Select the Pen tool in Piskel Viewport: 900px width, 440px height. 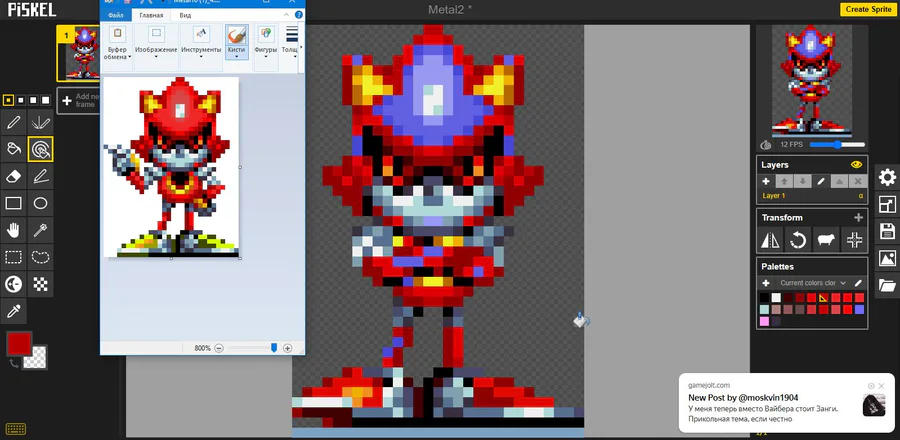click(14, 122)
